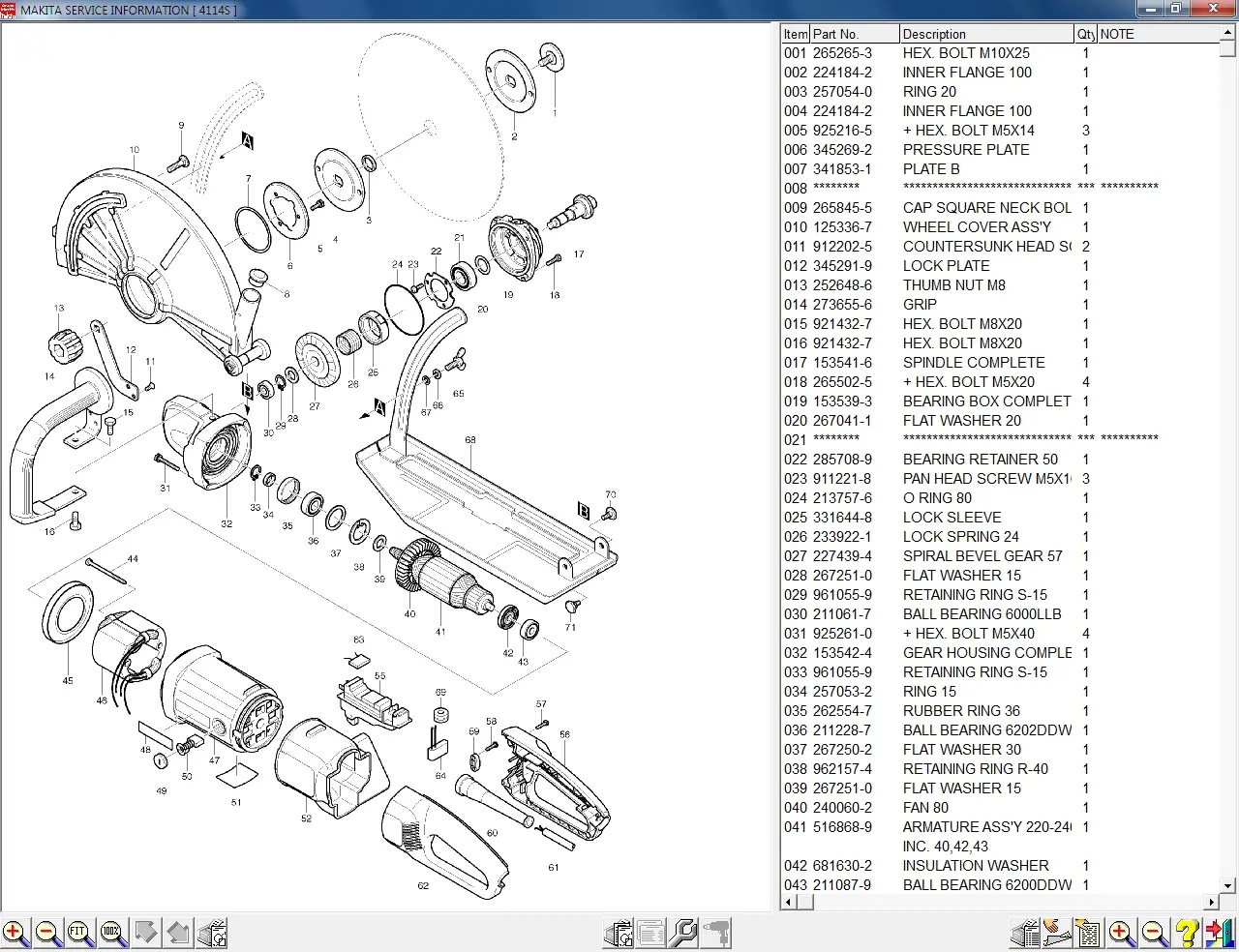
Task: Click the parts list scroll up arrow
Action: [1228, 33]
